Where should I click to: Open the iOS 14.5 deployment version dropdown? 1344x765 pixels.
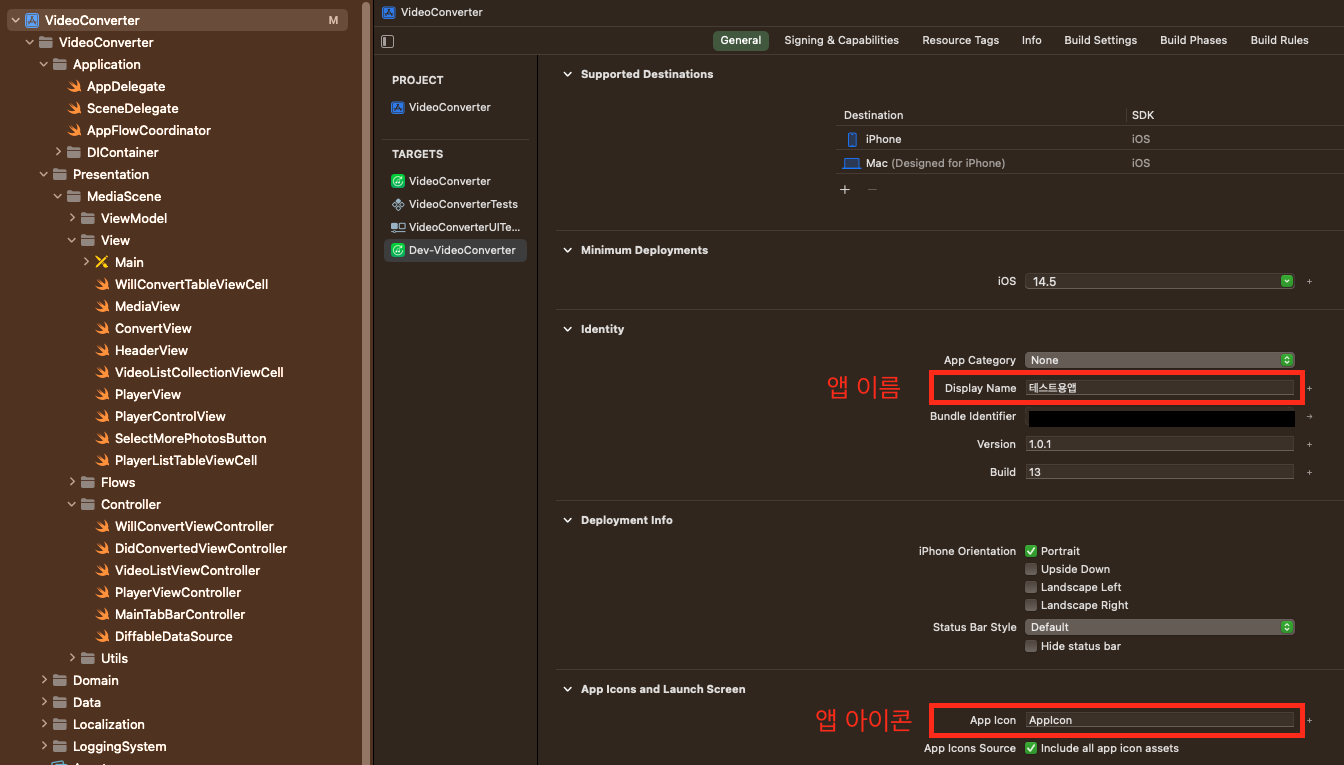point(1160,282)
